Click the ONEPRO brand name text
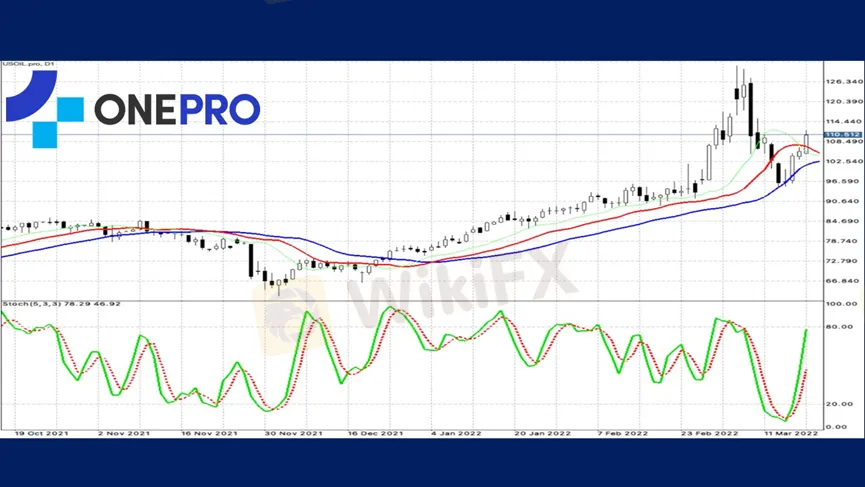 point(177,110)
